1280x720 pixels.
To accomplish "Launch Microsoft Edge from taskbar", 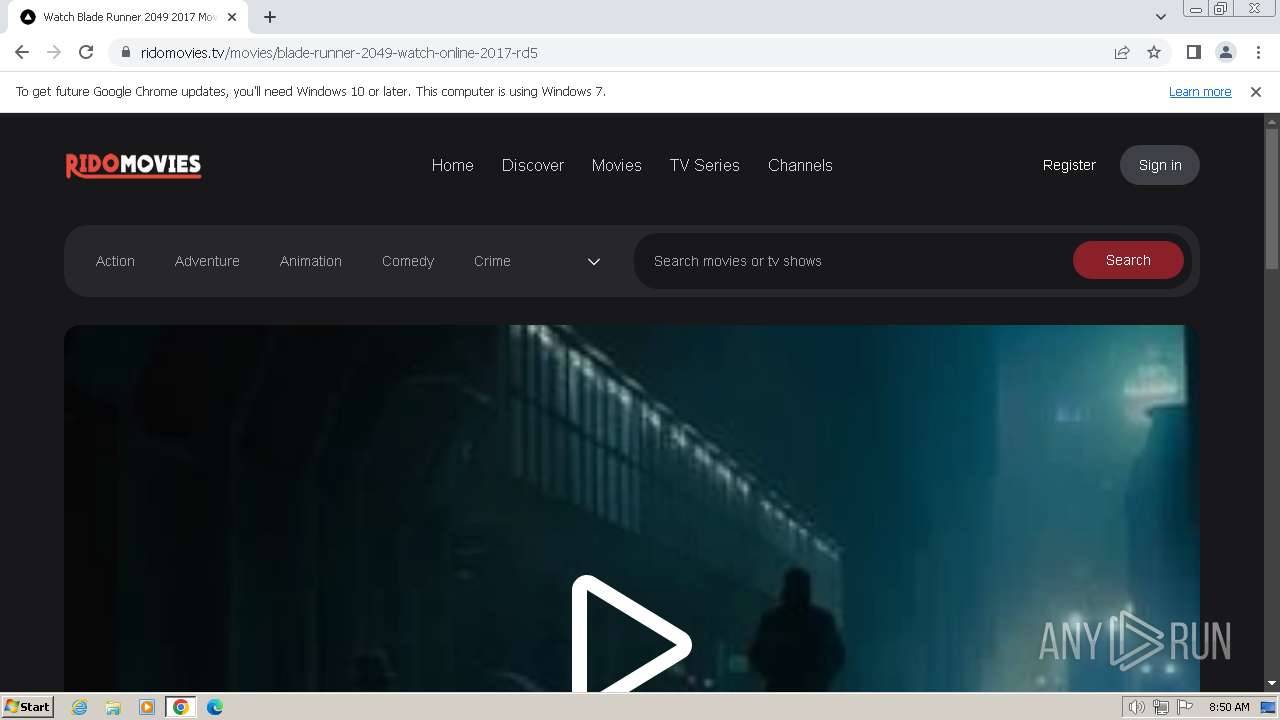I will tap(214, 707).
